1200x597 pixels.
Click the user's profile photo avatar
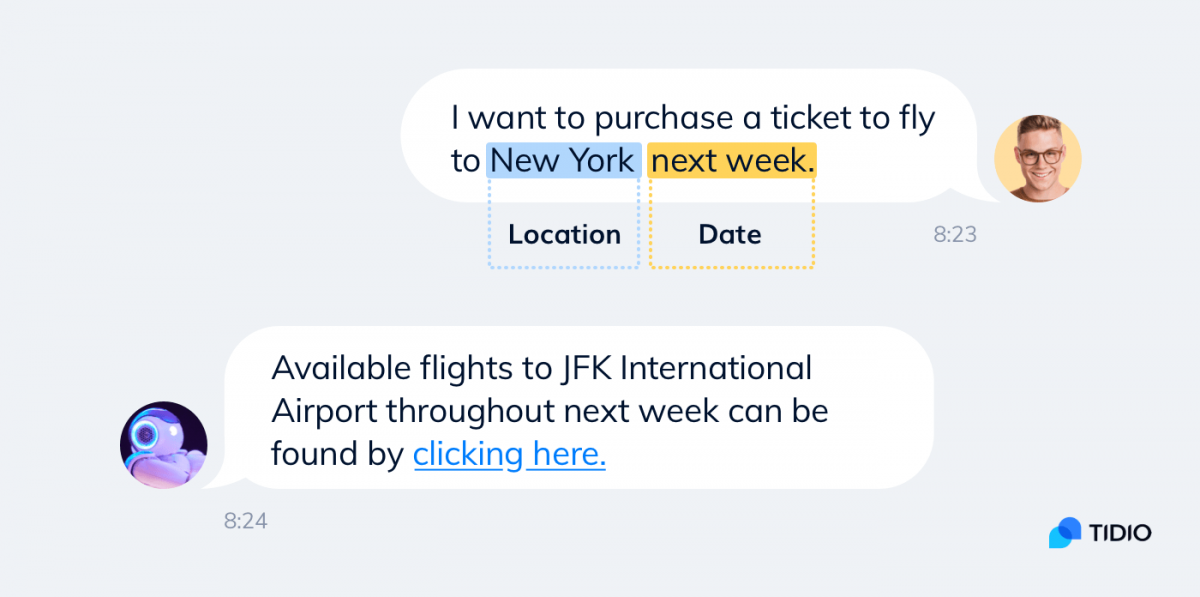coord(1038,158)
